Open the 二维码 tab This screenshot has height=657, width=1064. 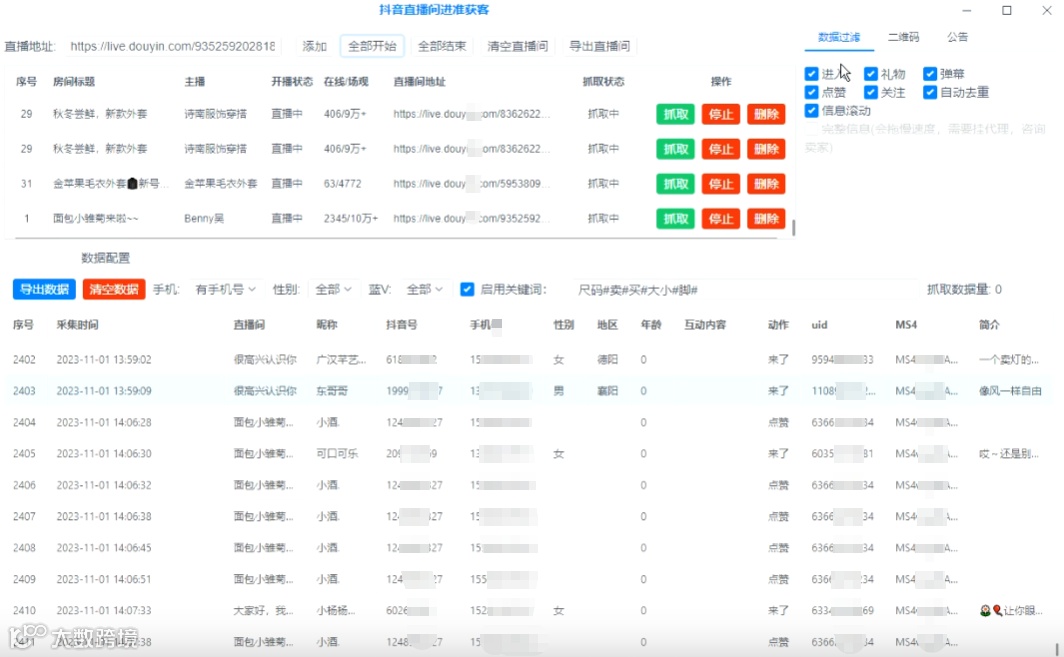pos(903,37)
